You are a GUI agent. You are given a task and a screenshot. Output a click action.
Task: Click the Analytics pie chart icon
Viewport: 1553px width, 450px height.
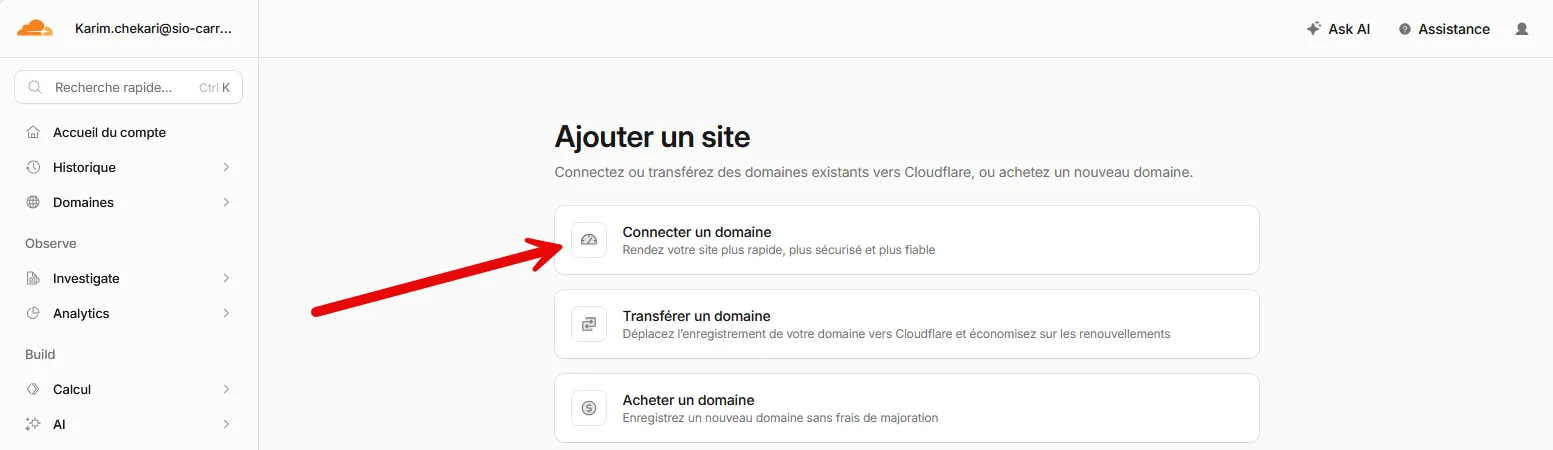click(x=33, y=313)
